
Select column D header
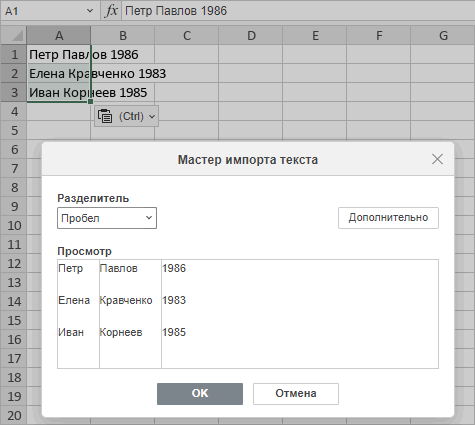click(251, 35)
